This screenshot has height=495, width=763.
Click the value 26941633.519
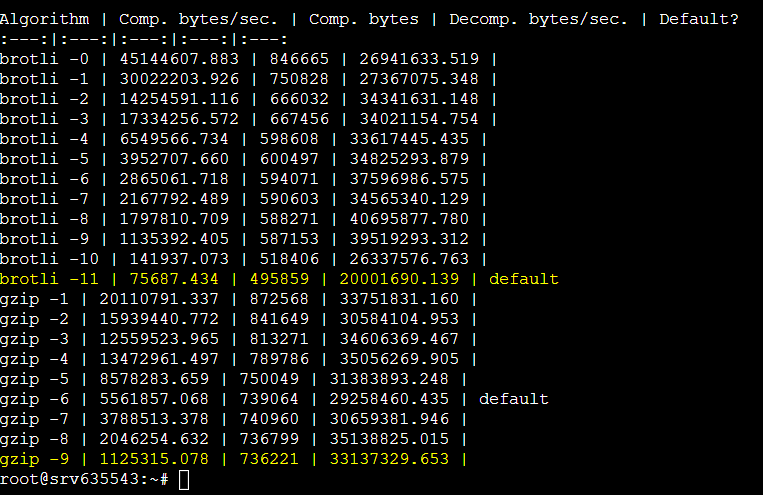tap(419, 59)
